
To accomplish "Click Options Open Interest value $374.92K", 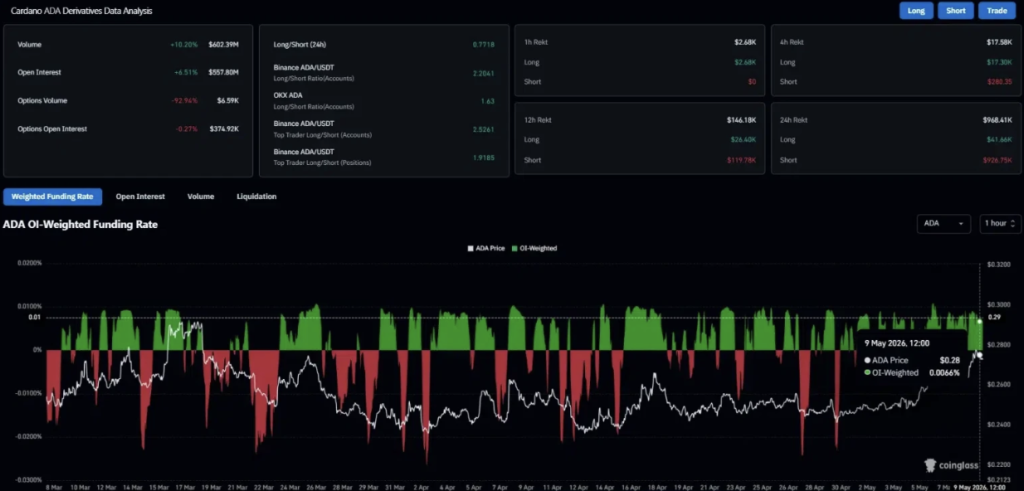I will pos(223,129).
